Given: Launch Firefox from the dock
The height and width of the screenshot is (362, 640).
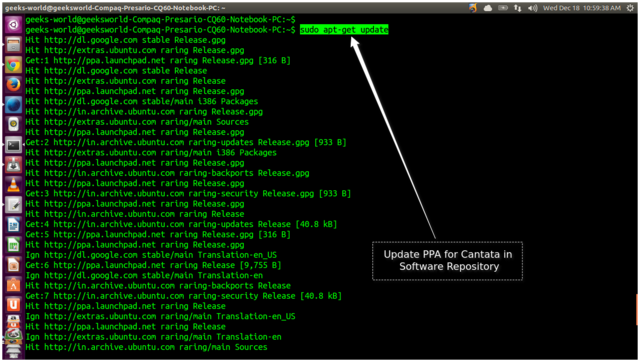Looking at the screenshot, I should pos(13,85).
